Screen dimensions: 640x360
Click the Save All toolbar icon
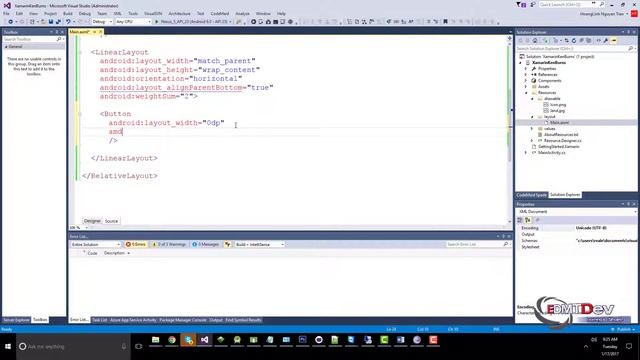[58, 22]
